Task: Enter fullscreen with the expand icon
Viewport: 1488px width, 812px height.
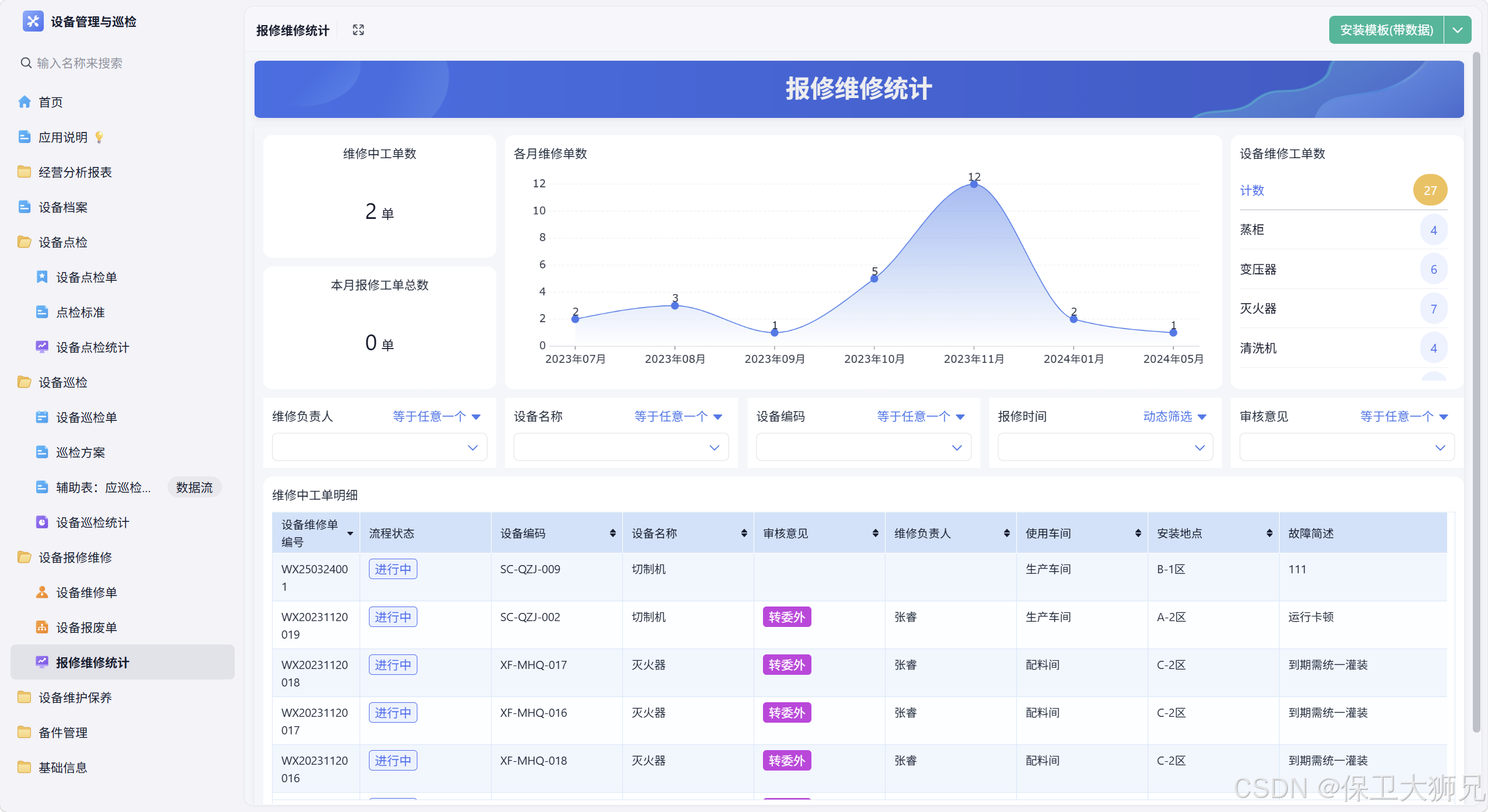Action: [x=358, y=30]
